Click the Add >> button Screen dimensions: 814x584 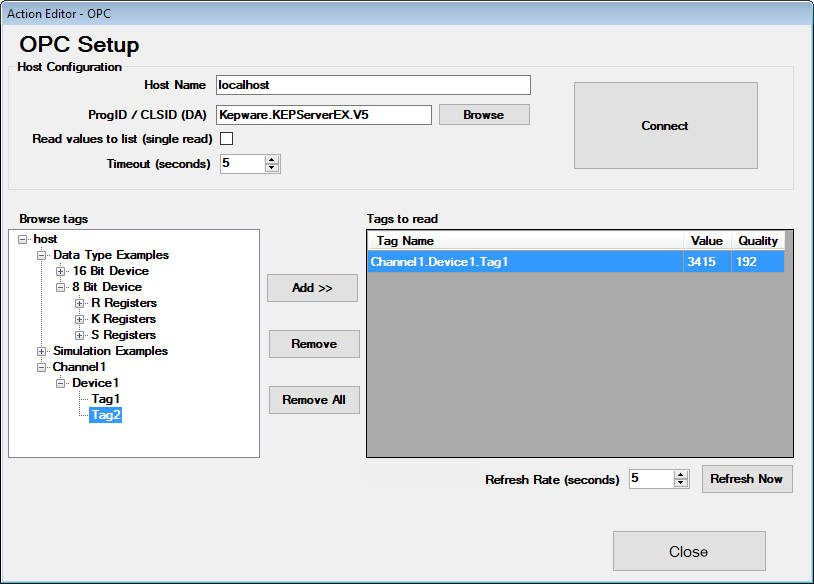(312, 288)
